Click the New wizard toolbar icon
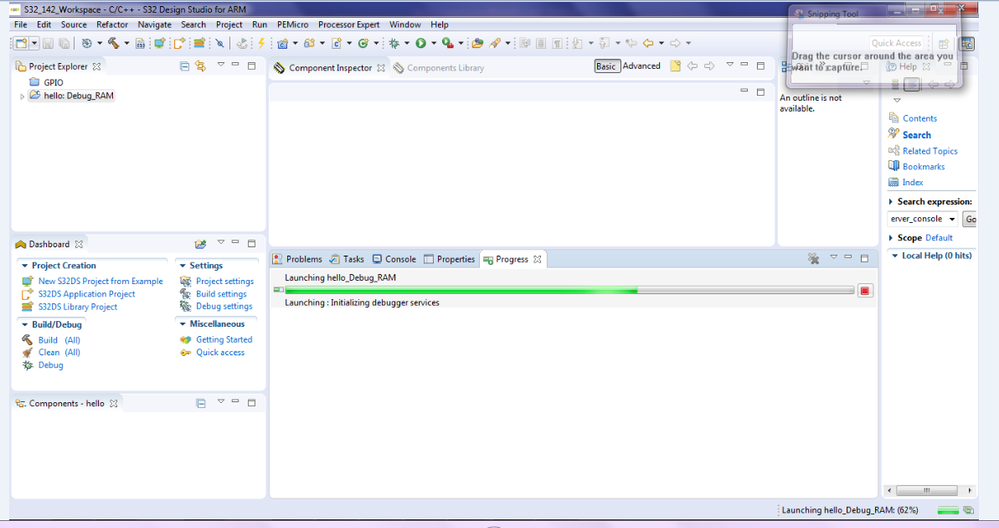 coord(21,43)
